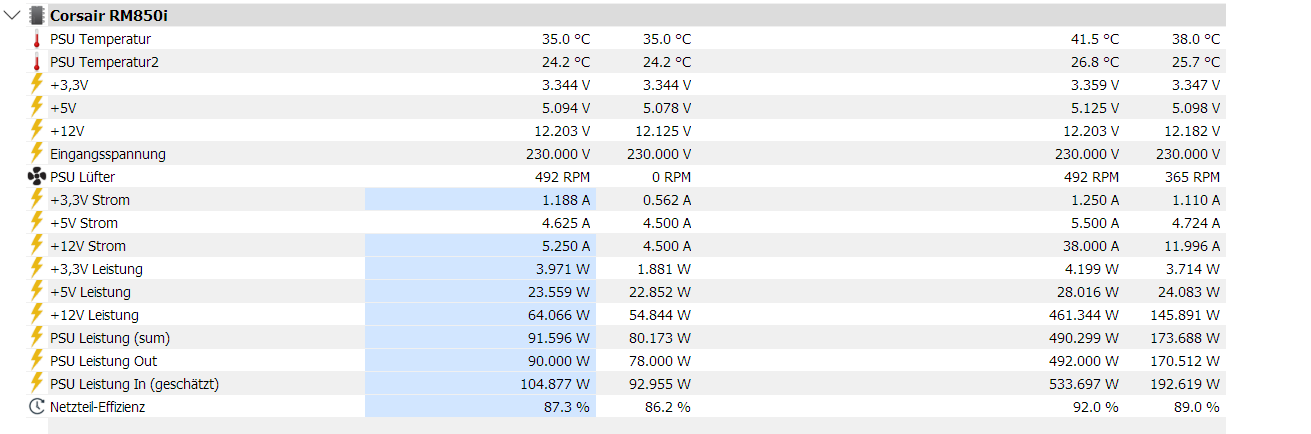Image resolution: width=1311 pixels, height=434 pixels.
Task: Select the PSU Temperatur row label
Action: point(100,39)
